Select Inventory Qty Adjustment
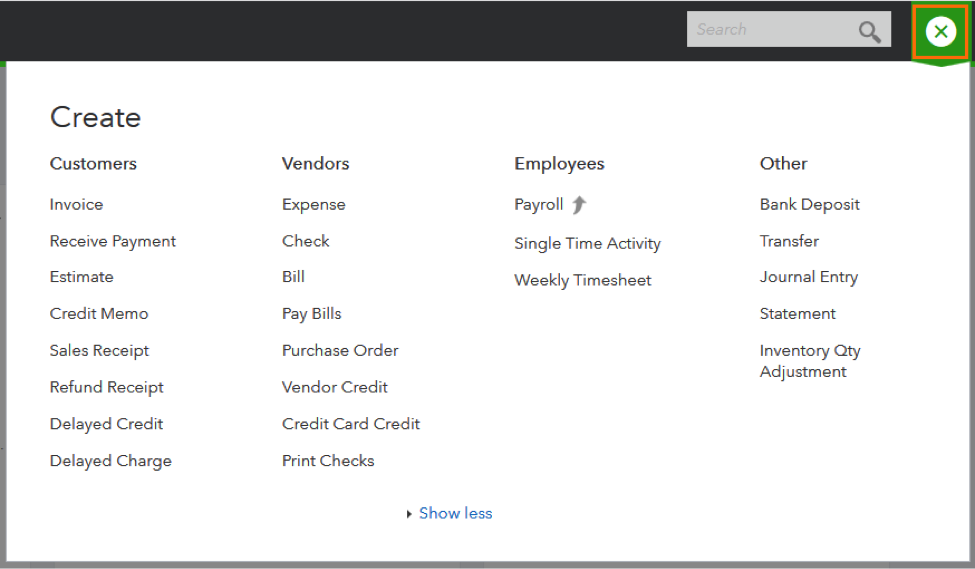 click(810, 361)
